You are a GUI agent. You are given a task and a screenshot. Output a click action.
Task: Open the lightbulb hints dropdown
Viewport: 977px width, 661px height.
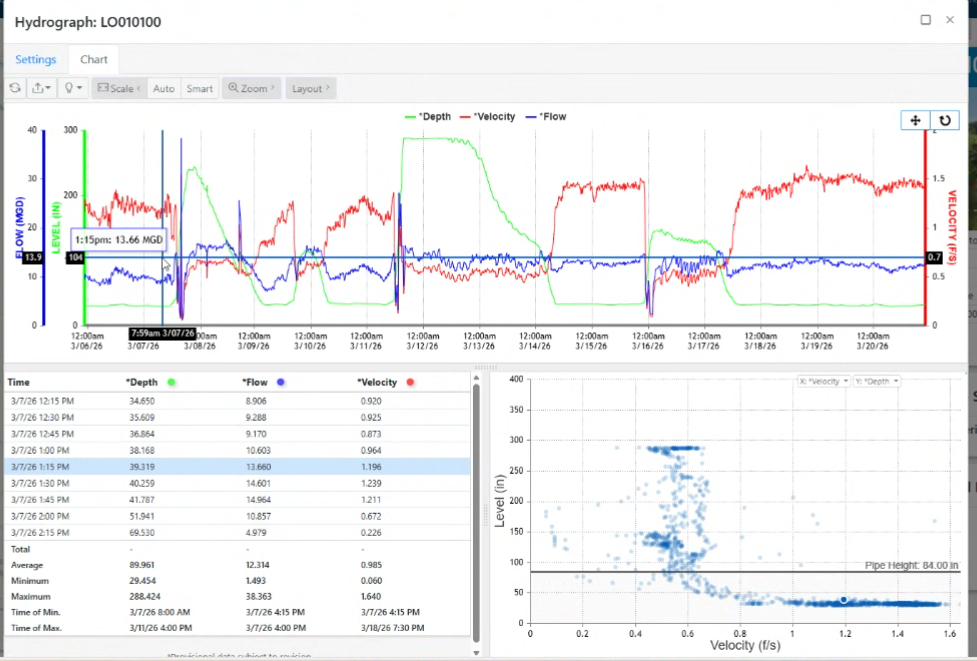click(74, 88)
